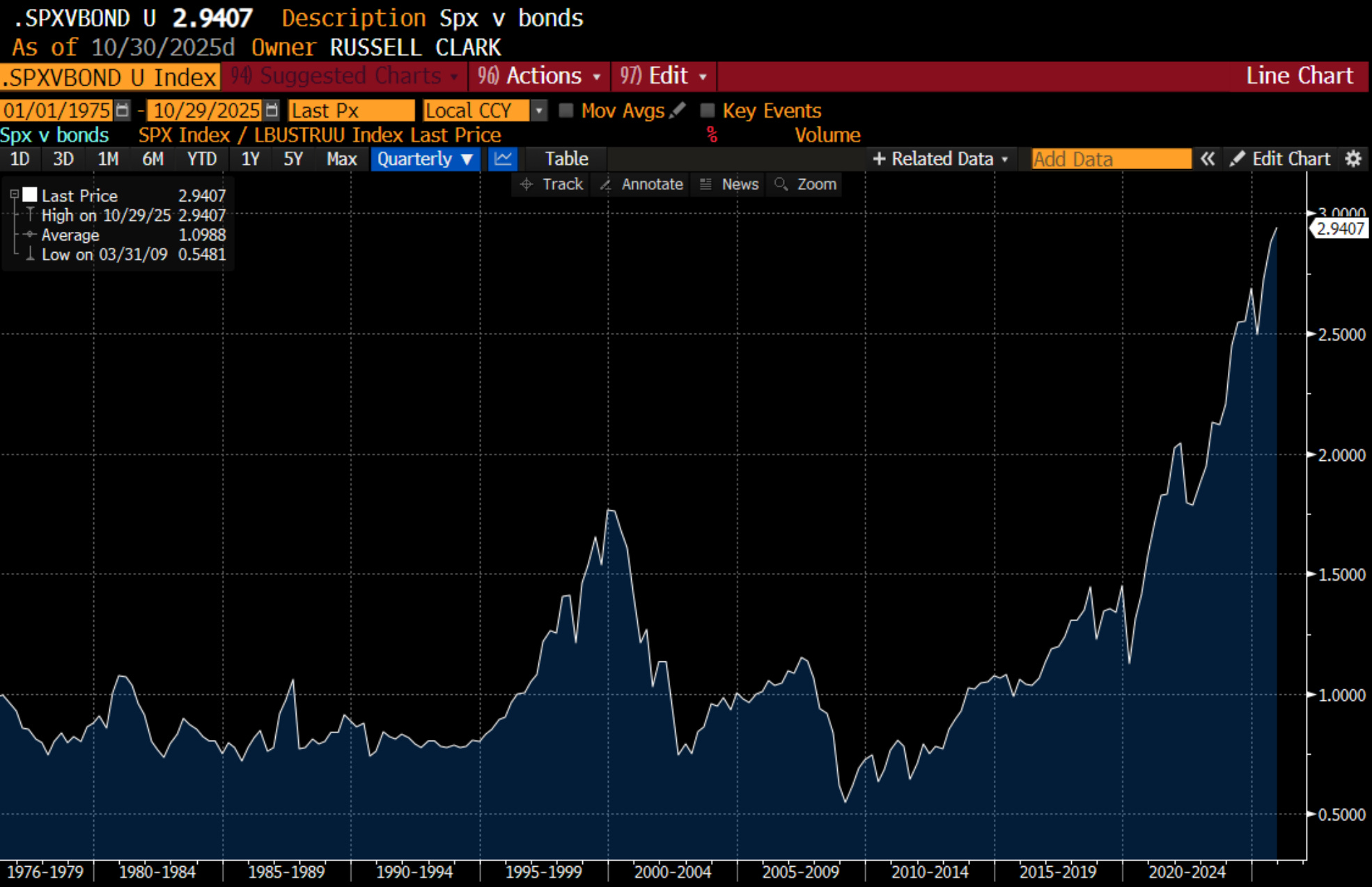
Task: Open the end date calendar picker
Action: click(272, 110)
